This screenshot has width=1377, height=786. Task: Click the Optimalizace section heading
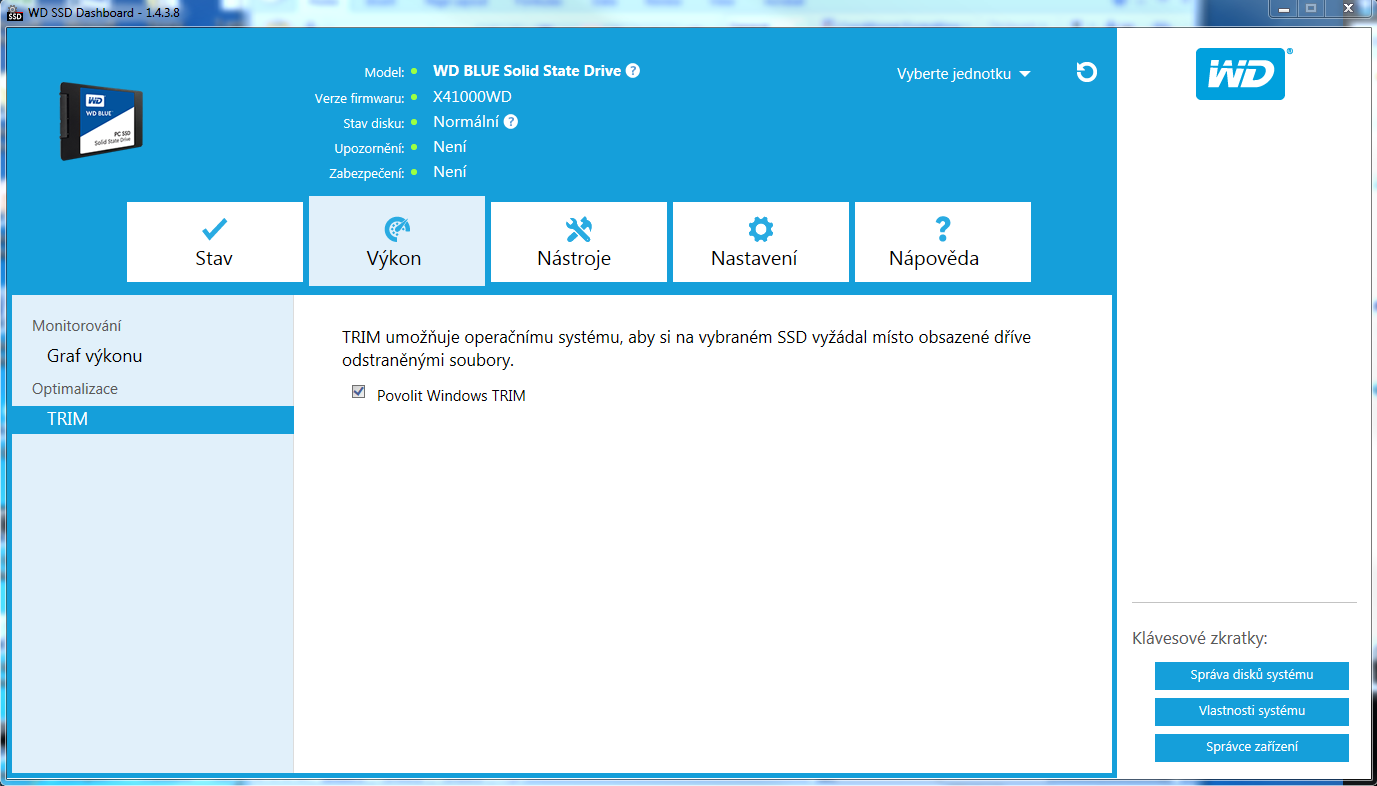click(x=75, y=389)
